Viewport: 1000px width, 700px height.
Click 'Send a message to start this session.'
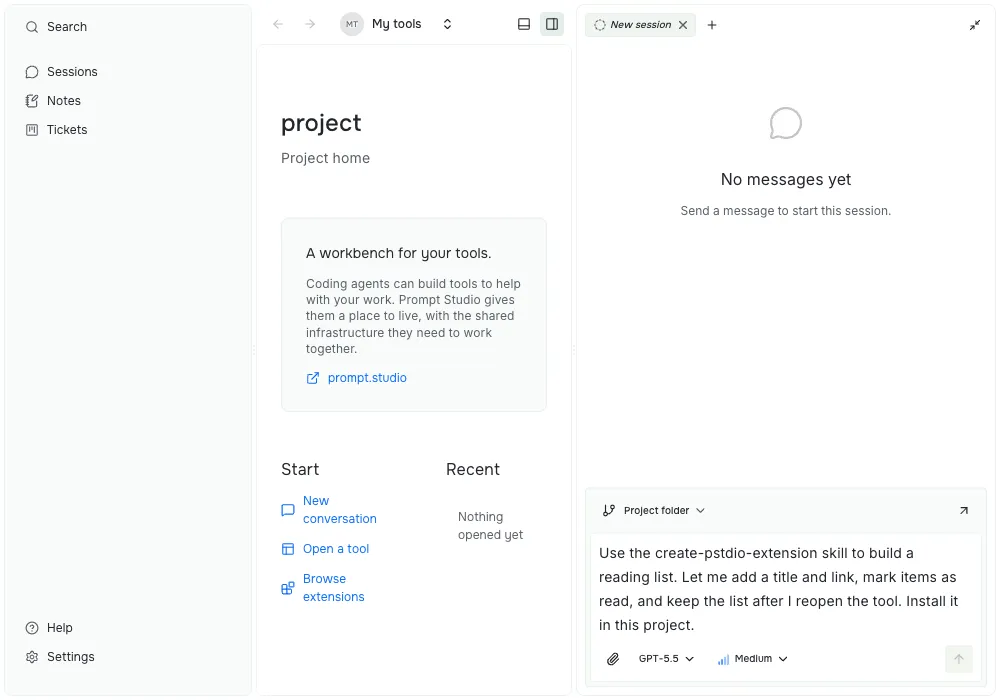(x=786, y=211)
